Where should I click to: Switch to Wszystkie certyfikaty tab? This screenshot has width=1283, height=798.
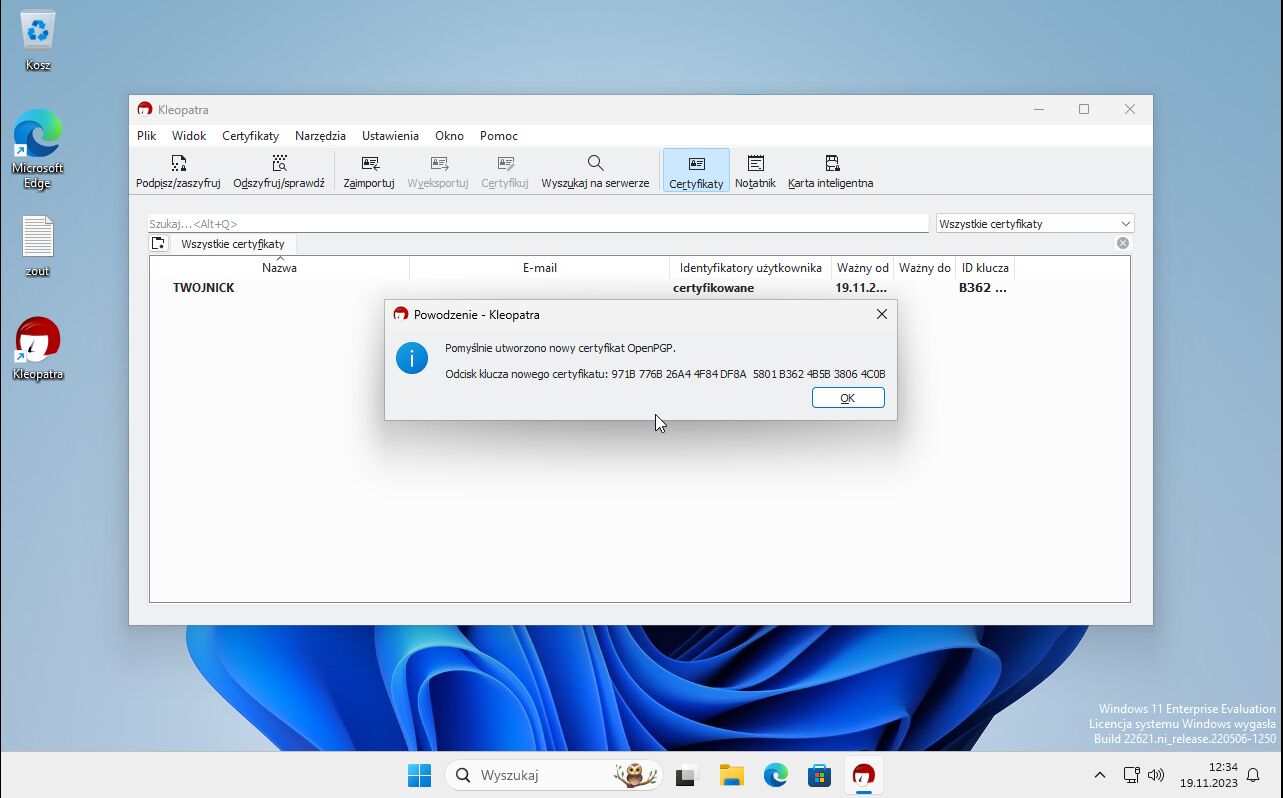[x=233, y=244]
